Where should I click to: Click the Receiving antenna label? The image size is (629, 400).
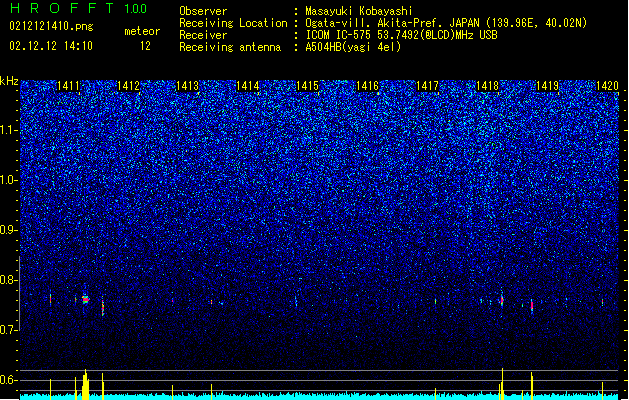coord(230,47)
